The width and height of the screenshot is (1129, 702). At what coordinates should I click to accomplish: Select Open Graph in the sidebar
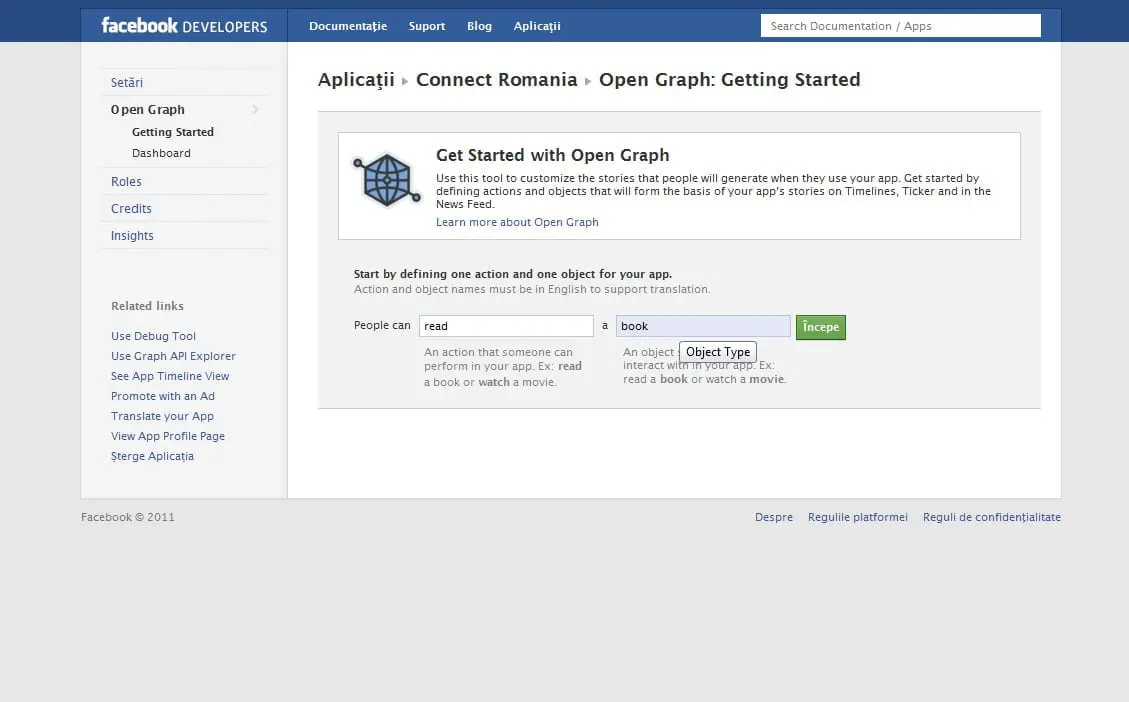(x=148, y=109)
